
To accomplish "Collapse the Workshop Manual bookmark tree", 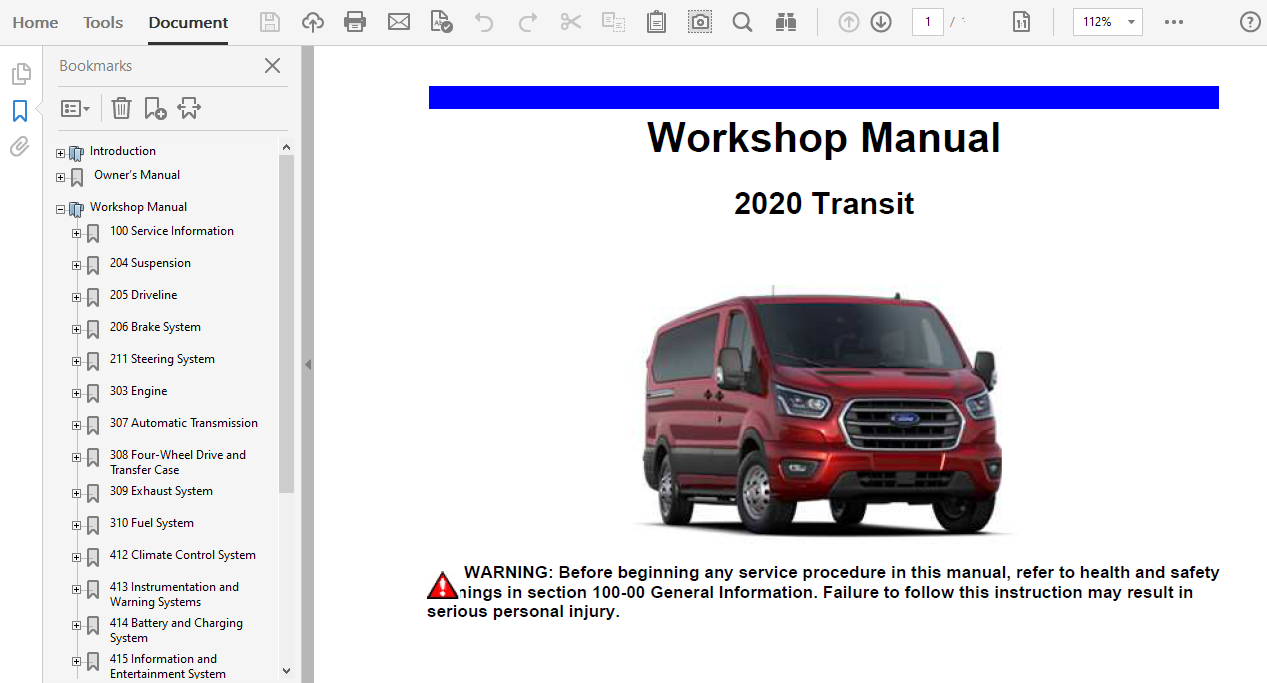I will point(60,209).
